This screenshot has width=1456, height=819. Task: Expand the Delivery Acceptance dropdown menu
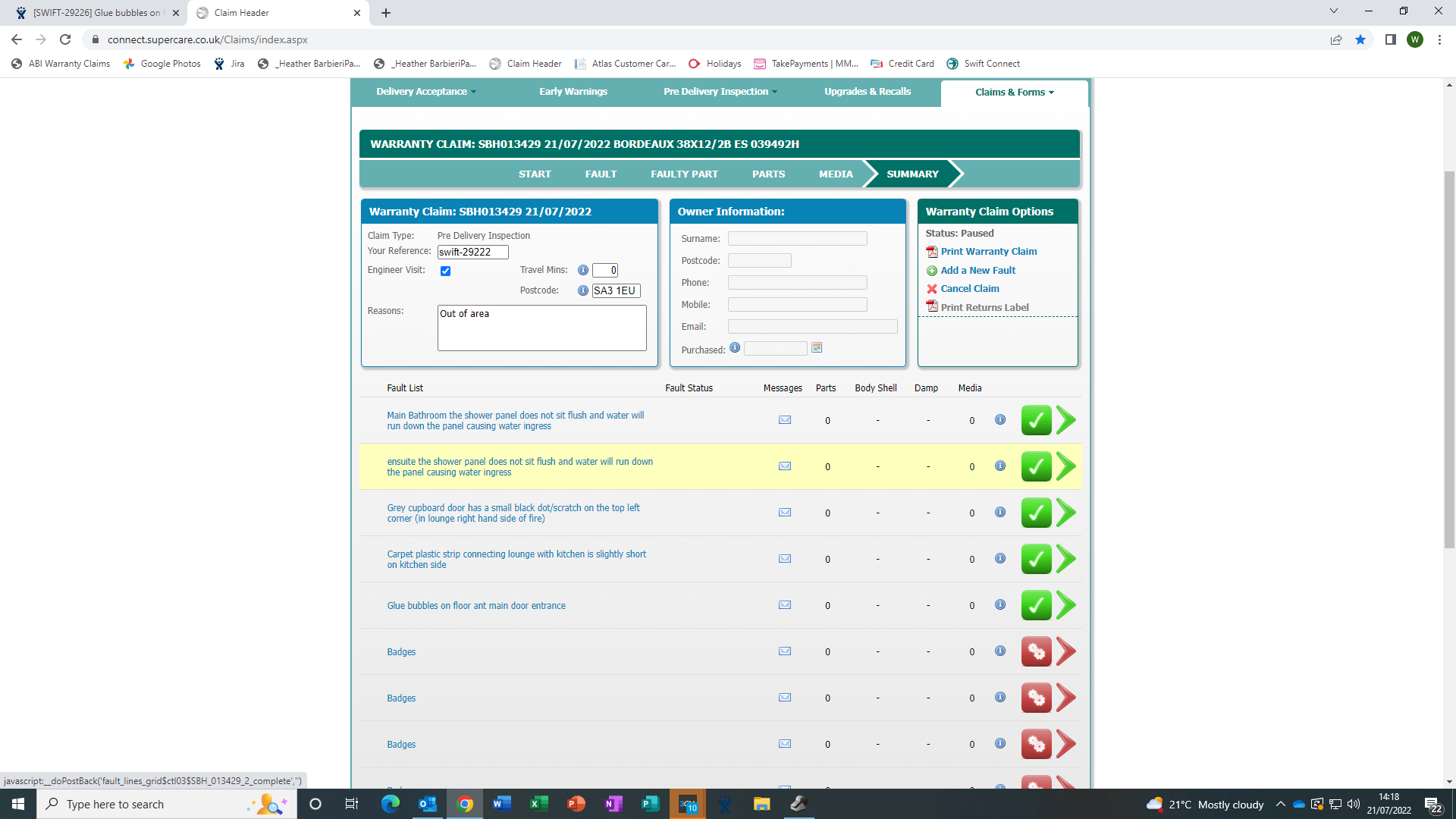tap(426, 92)
